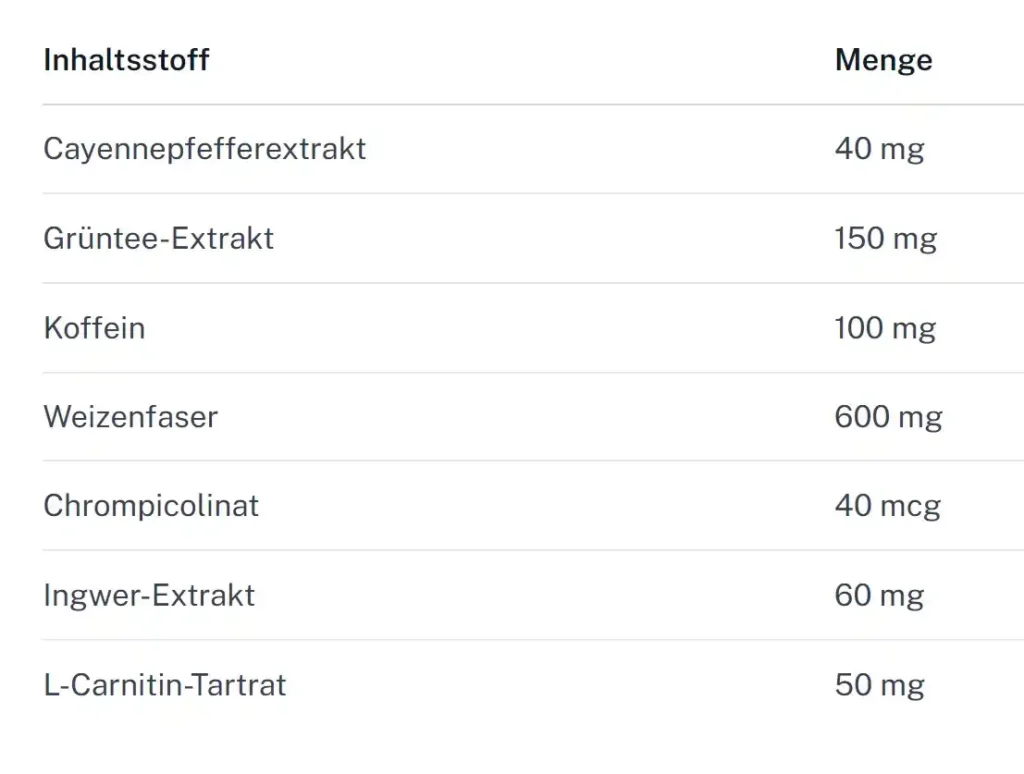Select the L-Carnitin-Tartrat ingredient name
Viewport: 1024px width, 774px height.
pos(165,685)
